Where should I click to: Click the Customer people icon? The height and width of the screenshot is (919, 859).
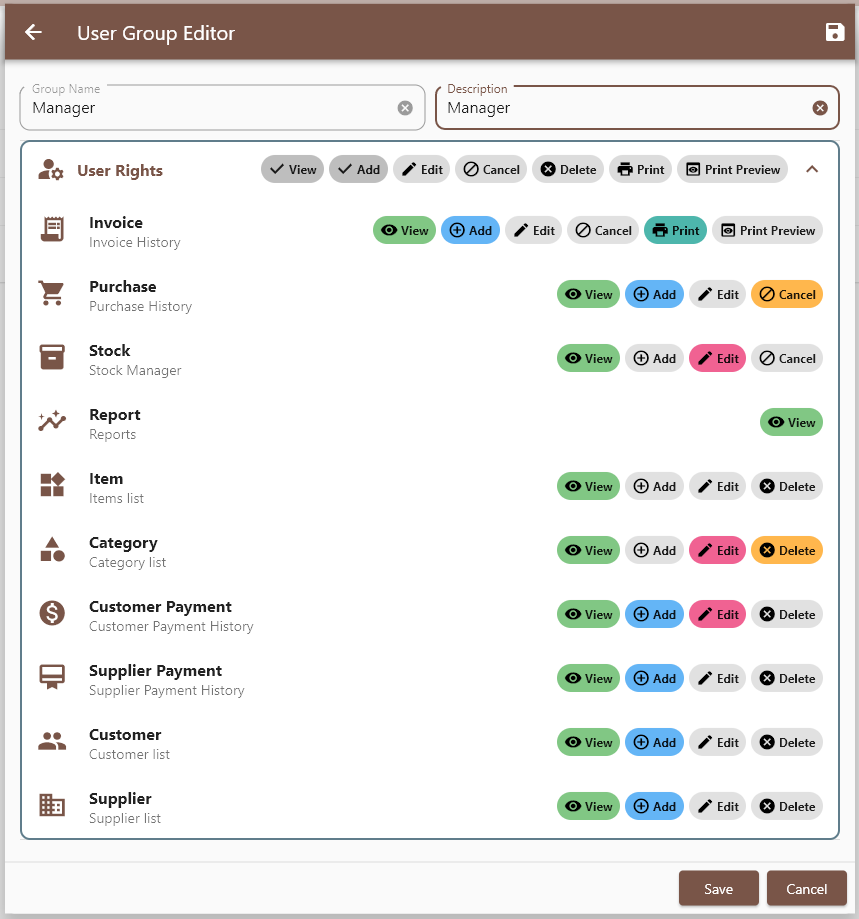click(52, 741)
